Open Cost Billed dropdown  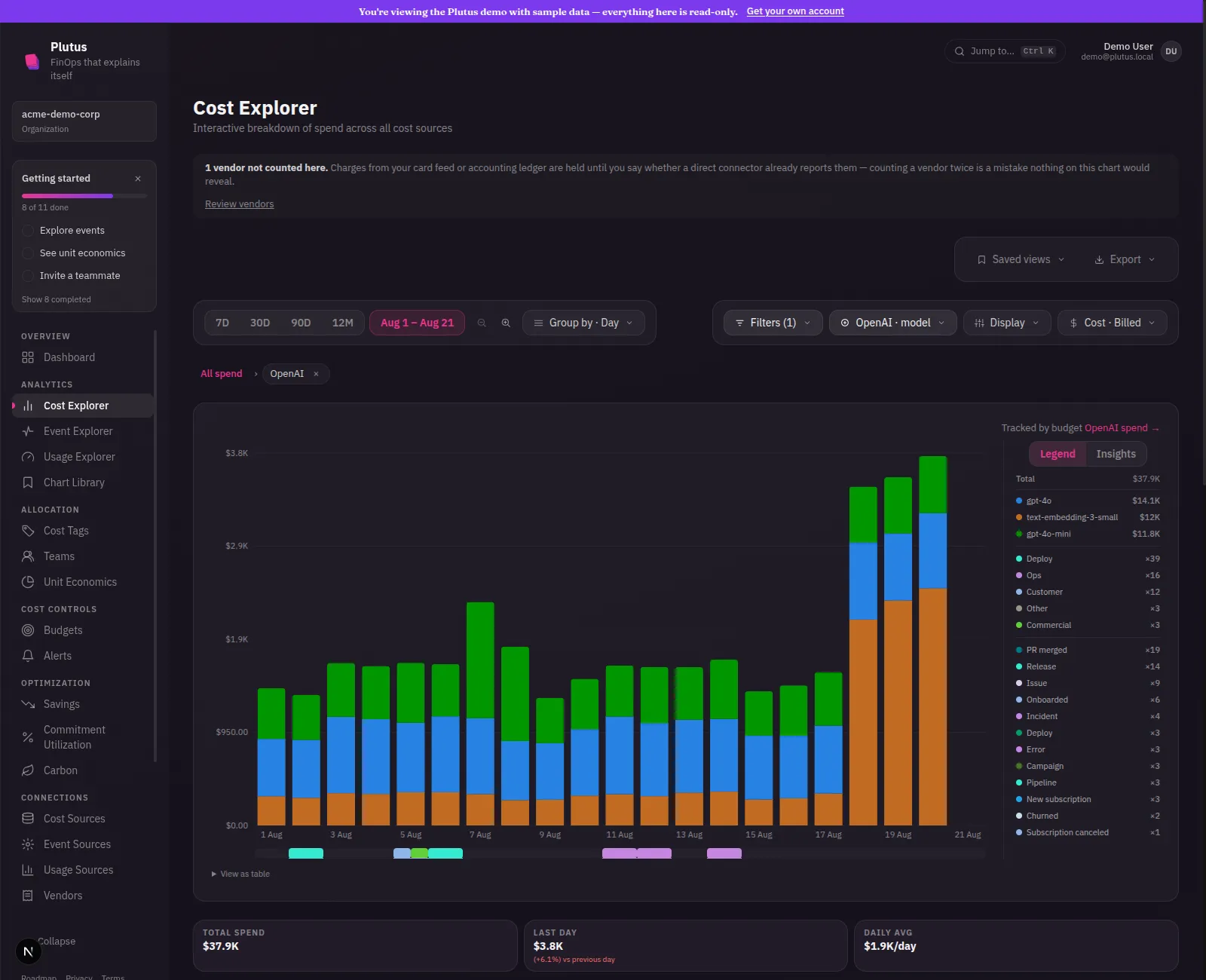click(x=1112, y=323)
